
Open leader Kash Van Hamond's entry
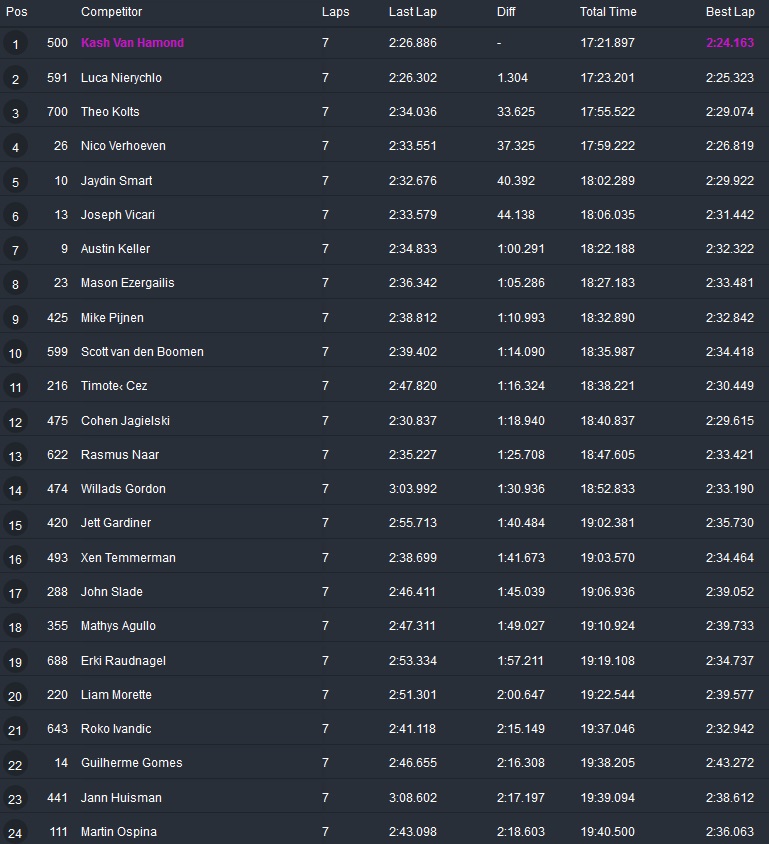tap(132, 43)
